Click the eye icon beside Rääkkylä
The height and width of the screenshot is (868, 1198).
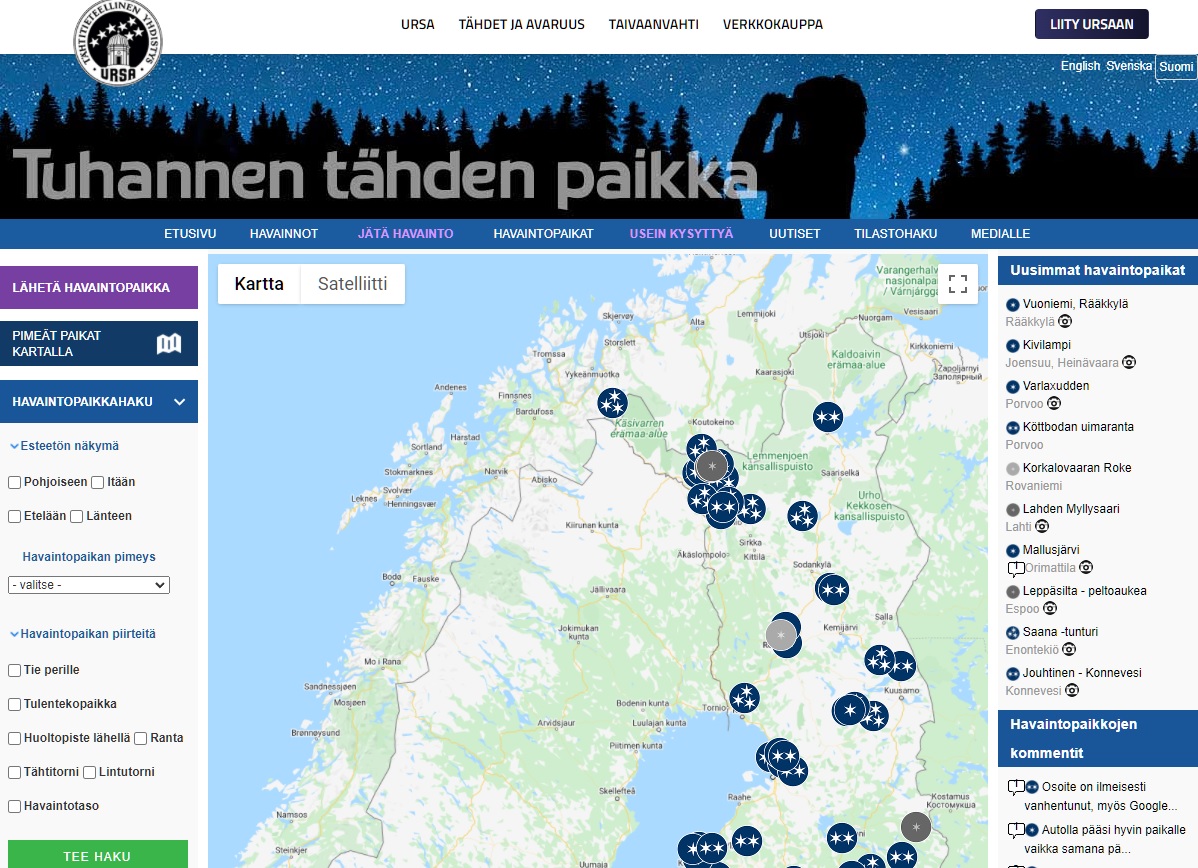coord(1065,322)
